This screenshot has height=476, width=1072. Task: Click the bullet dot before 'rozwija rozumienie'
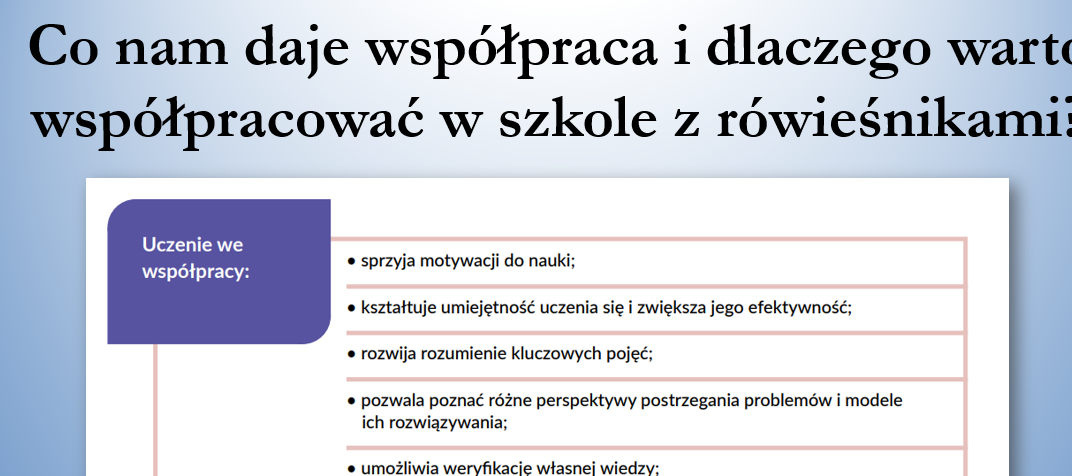pos(352,354)
